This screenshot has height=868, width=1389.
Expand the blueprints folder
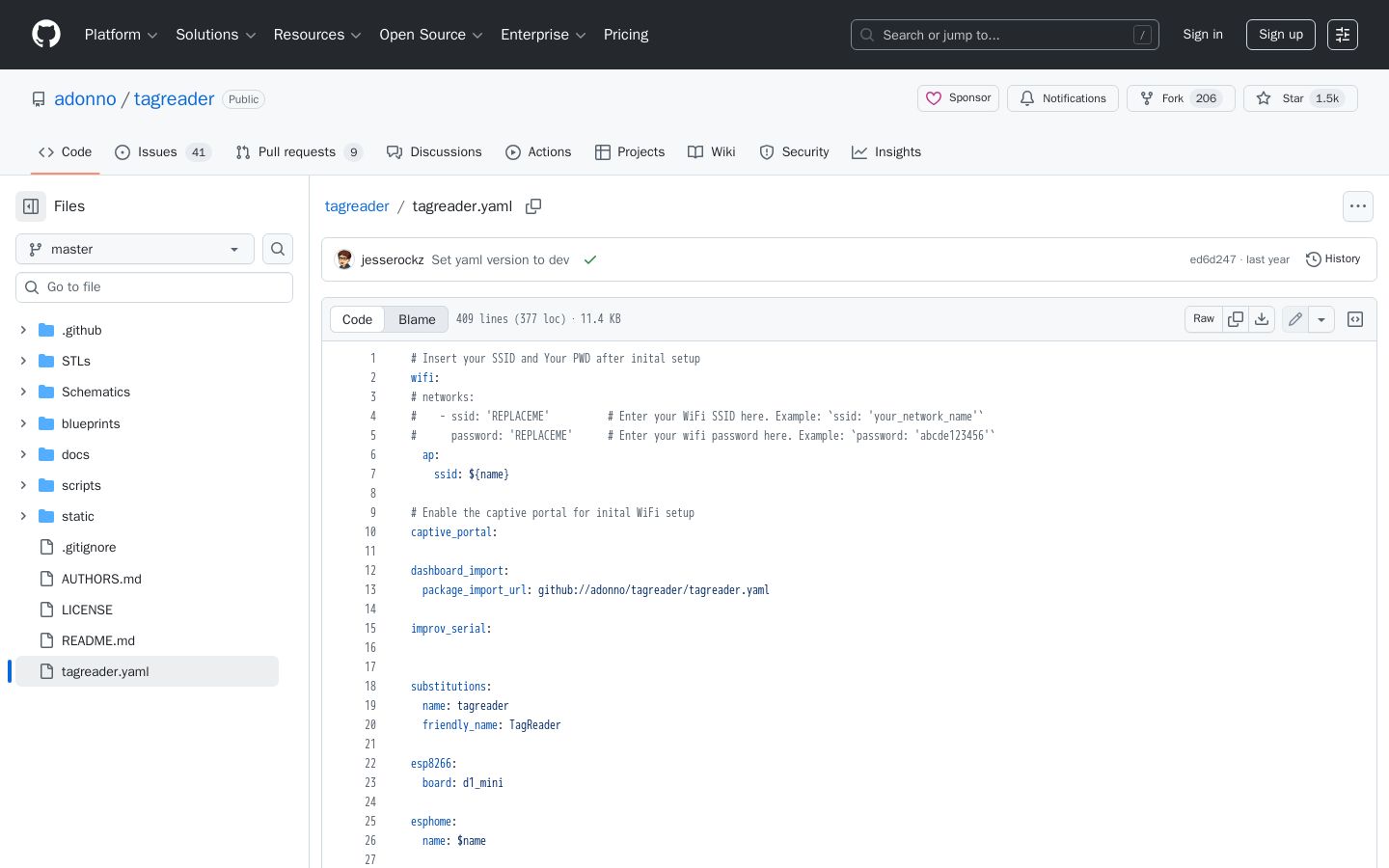pyautogui.click(x=23, y=423)
